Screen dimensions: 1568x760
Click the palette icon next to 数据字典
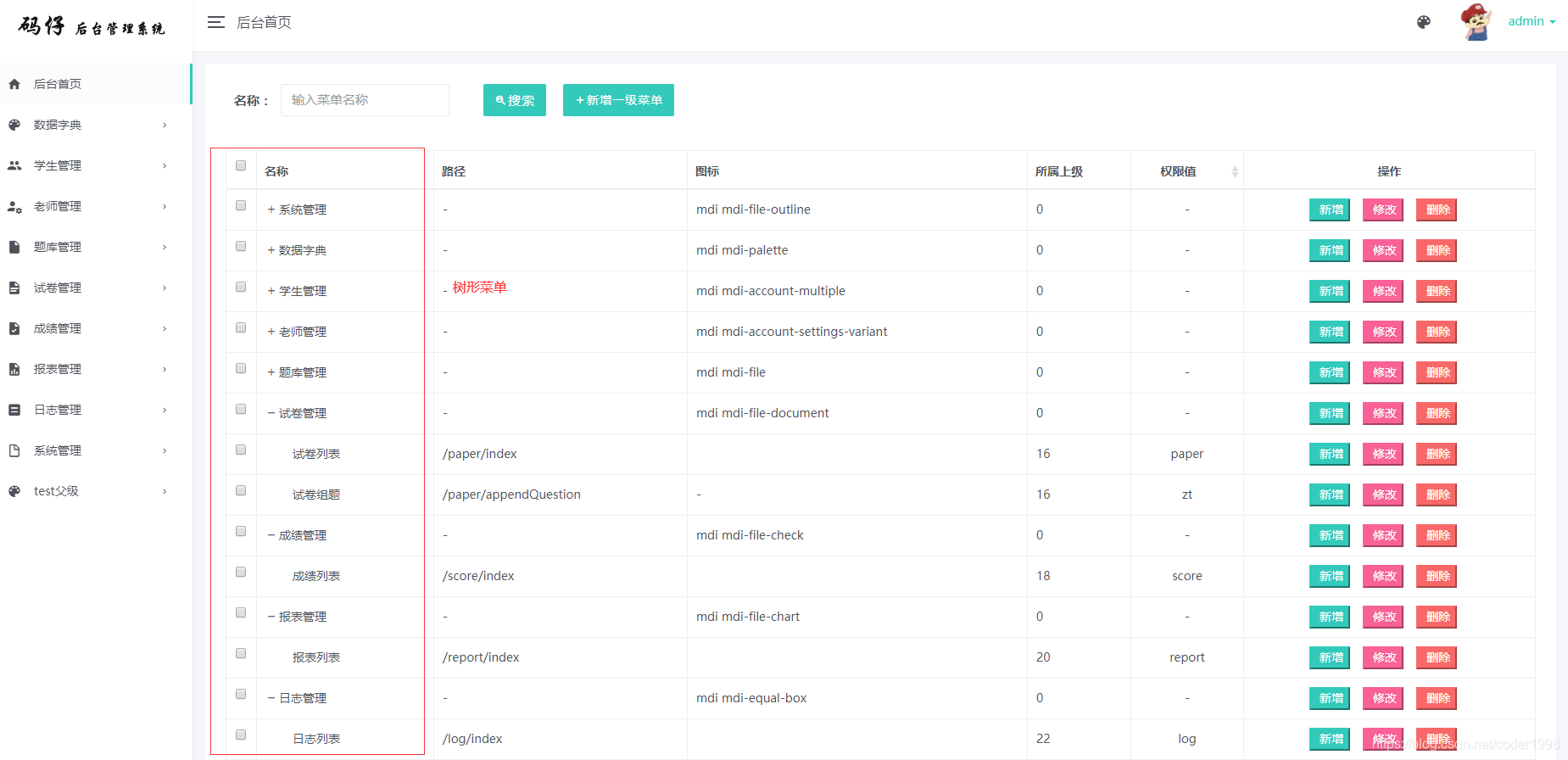point(14,125)
